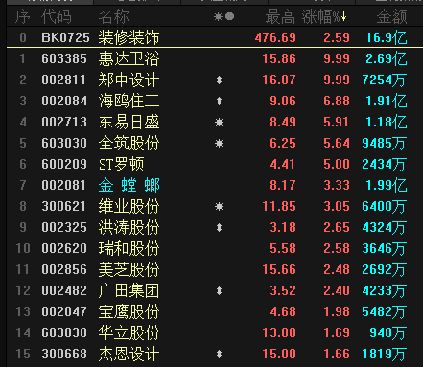This screenshot has height=367, width=423.
Task: Click the 代码 column header
Action: (56, 17)
